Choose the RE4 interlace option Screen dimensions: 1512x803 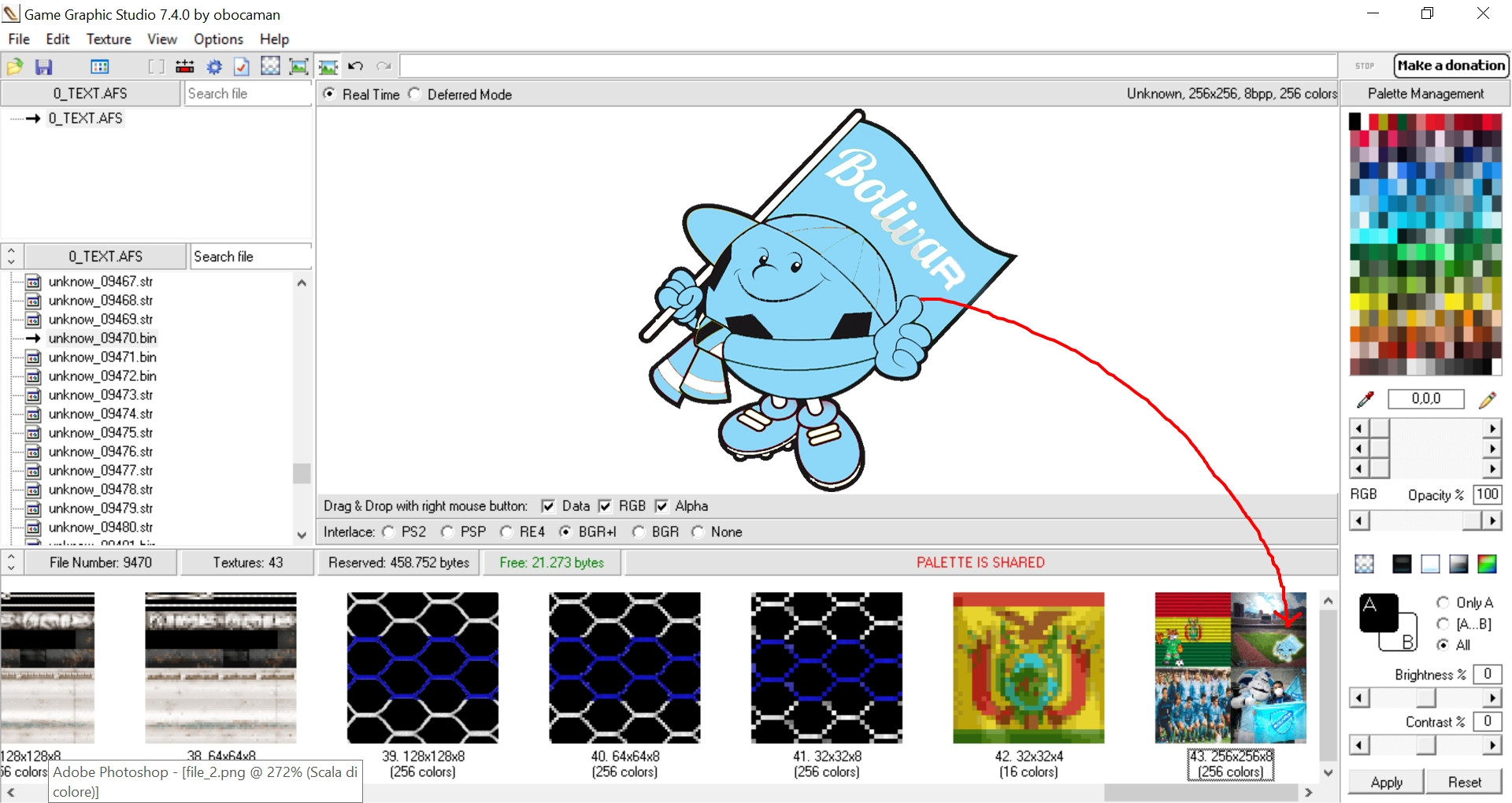pos(506,532)
